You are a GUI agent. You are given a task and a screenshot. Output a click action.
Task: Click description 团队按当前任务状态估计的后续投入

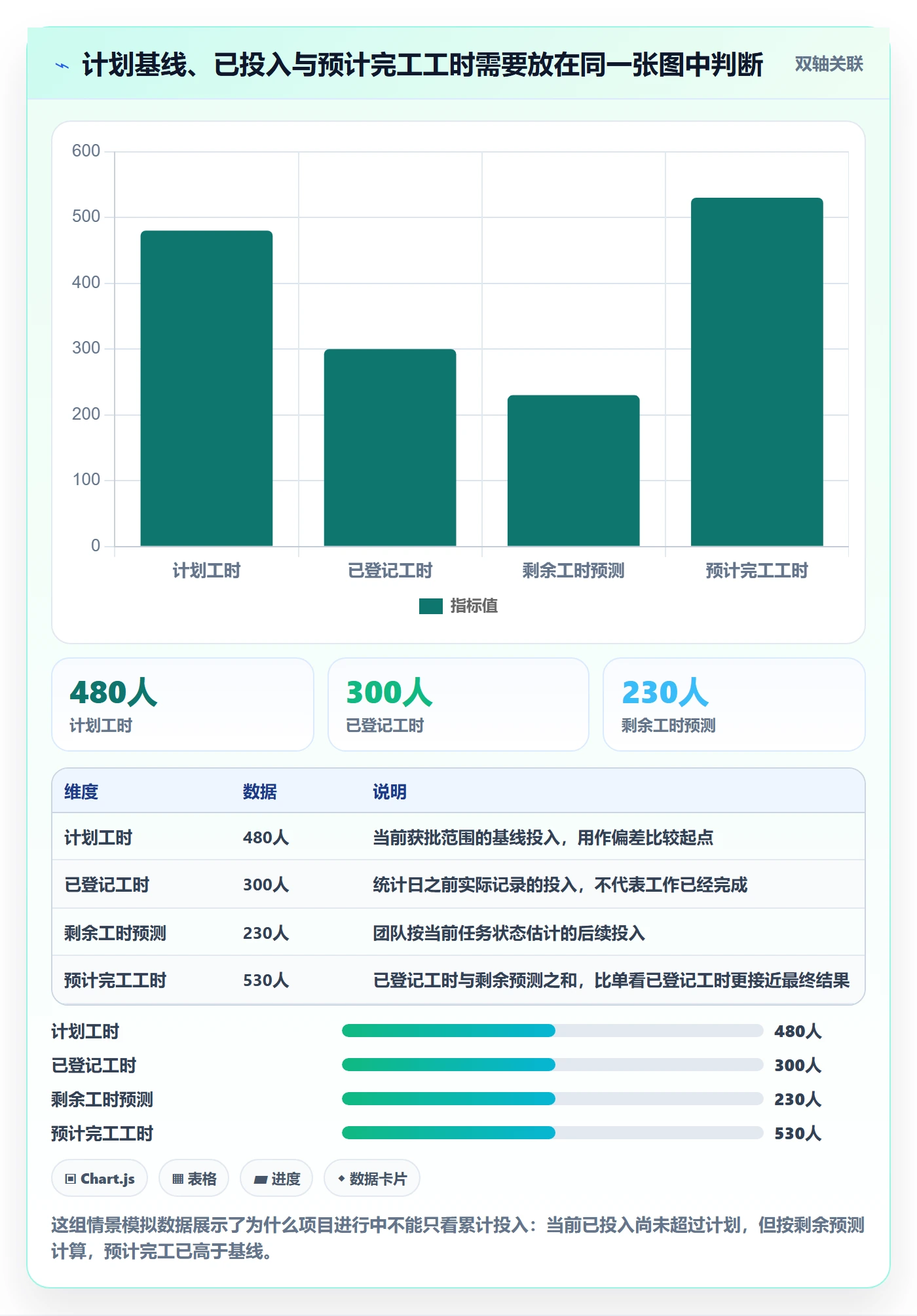point(509,934)
